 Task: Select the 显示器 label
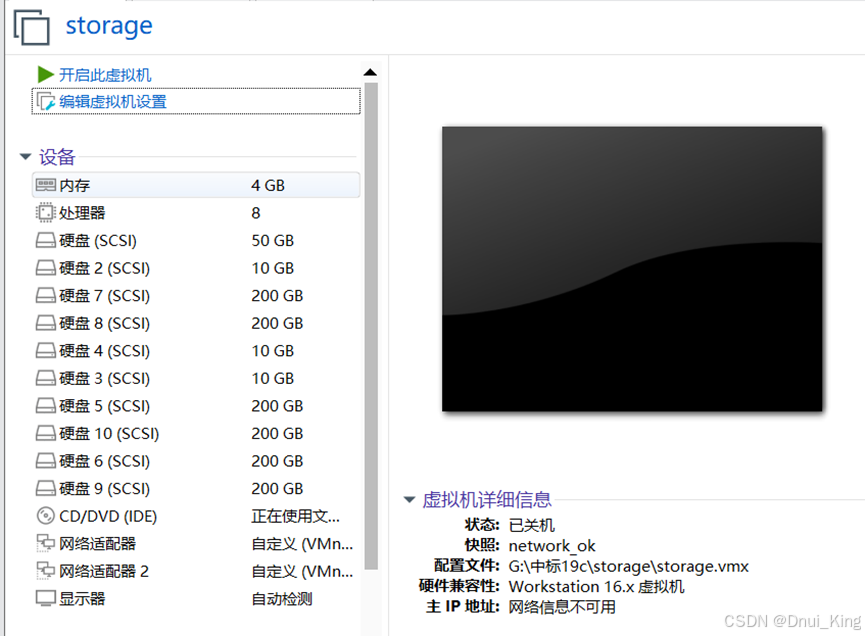pos(82,599)
